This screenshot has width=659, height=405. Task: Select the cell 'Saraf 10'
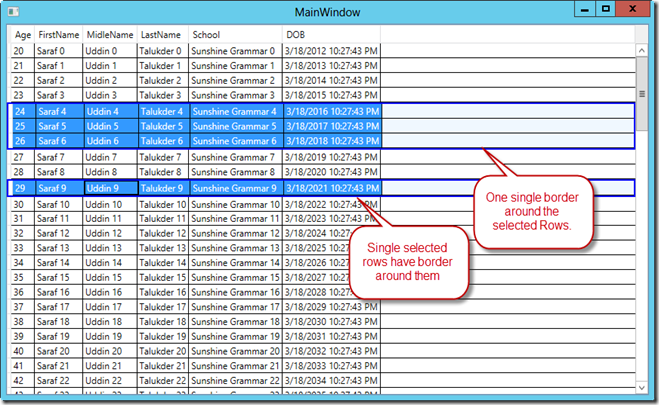coord(59,205)
